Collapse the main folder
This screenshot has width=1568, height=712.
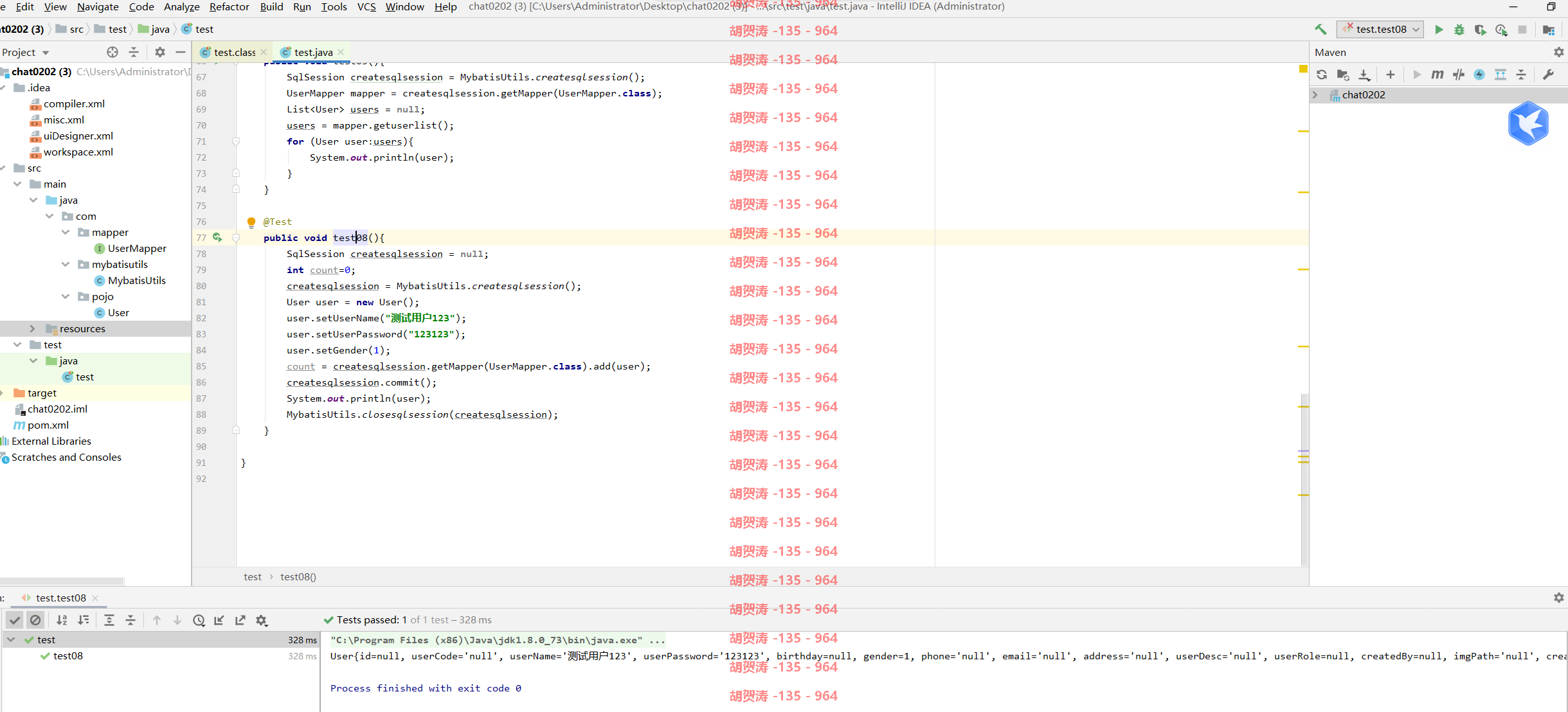coord(17,184)
